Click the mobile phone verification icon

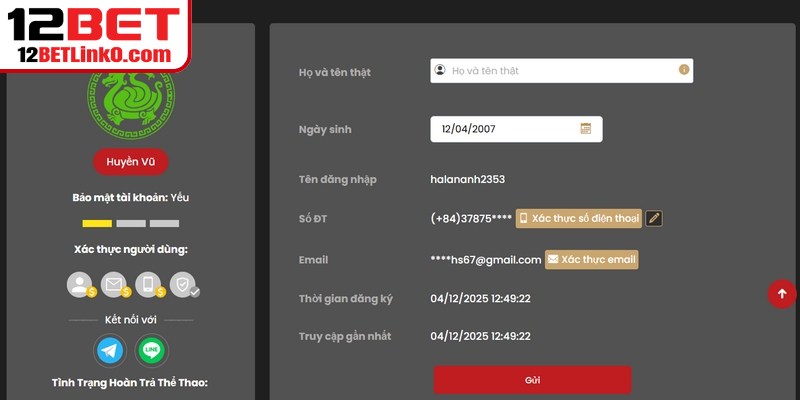[x=148, y=285]
